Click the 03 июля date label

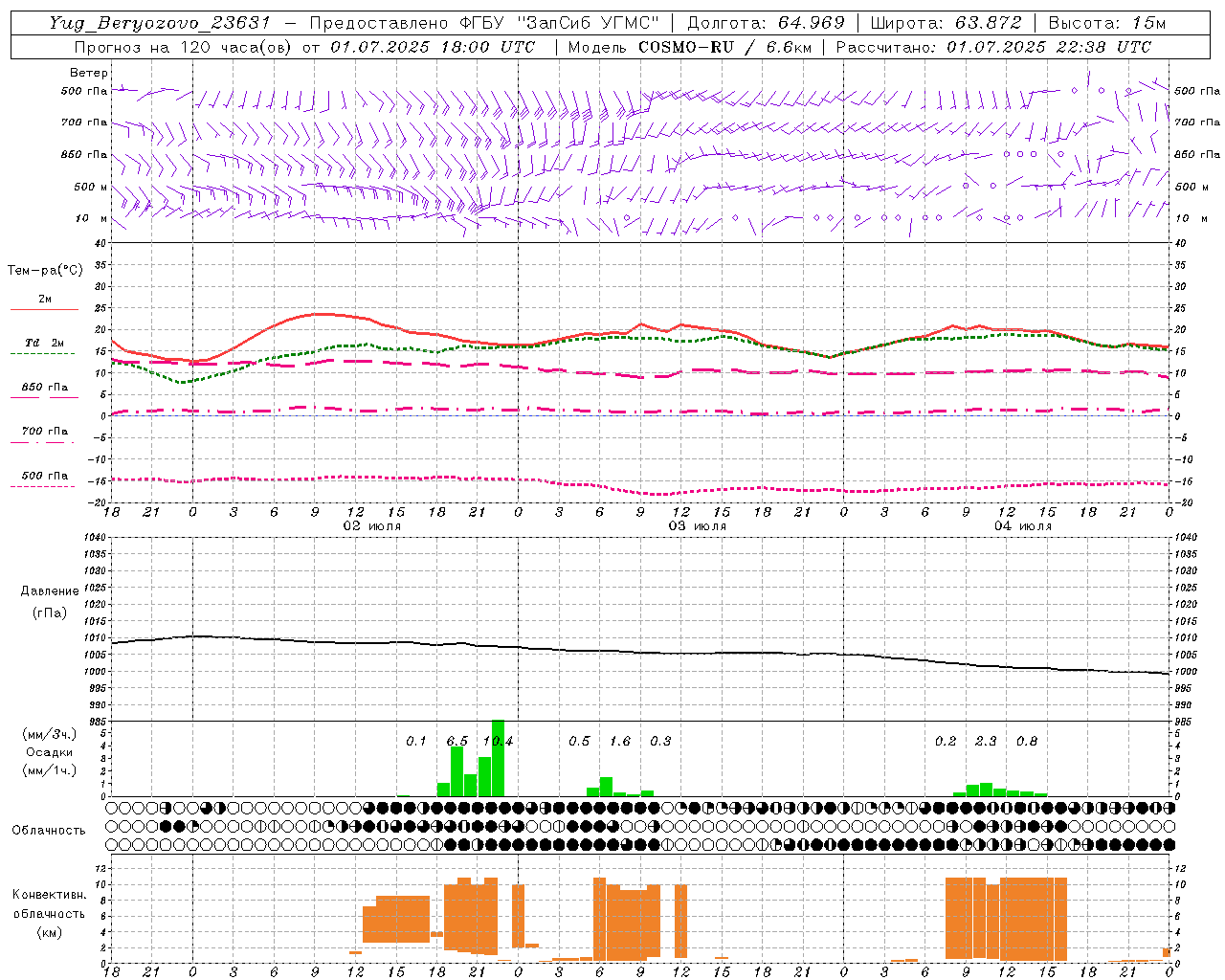[x=697, y=526]
